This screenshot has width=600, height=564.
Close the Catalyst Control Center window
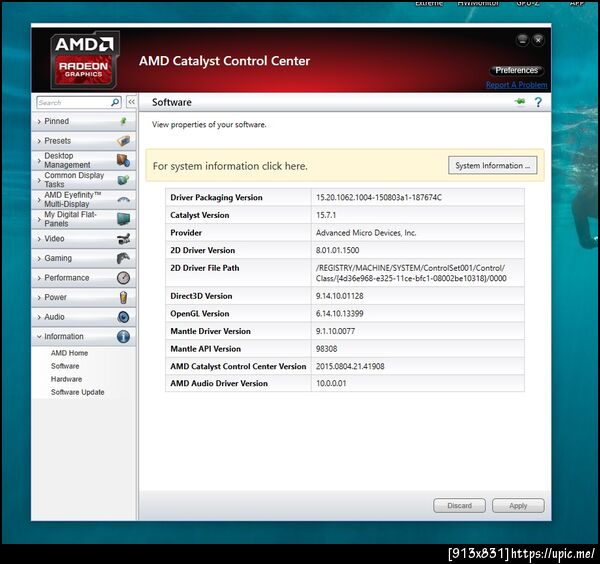538,40
